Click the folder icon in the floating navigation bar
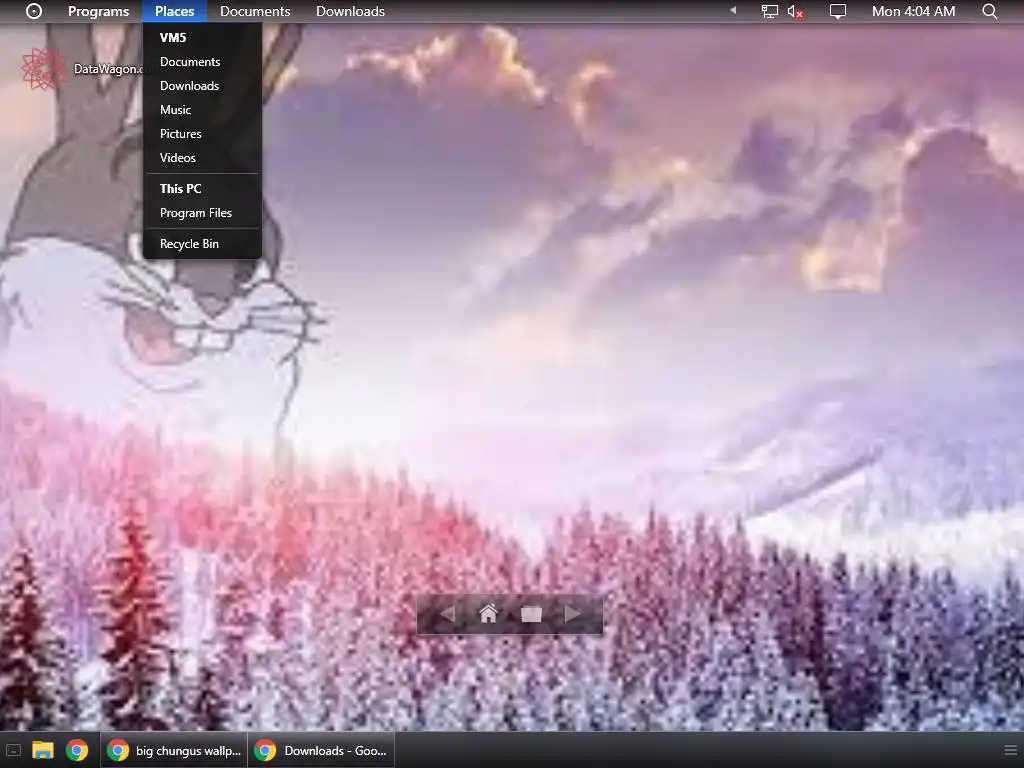1024x768 pixels. coord(532,614)
